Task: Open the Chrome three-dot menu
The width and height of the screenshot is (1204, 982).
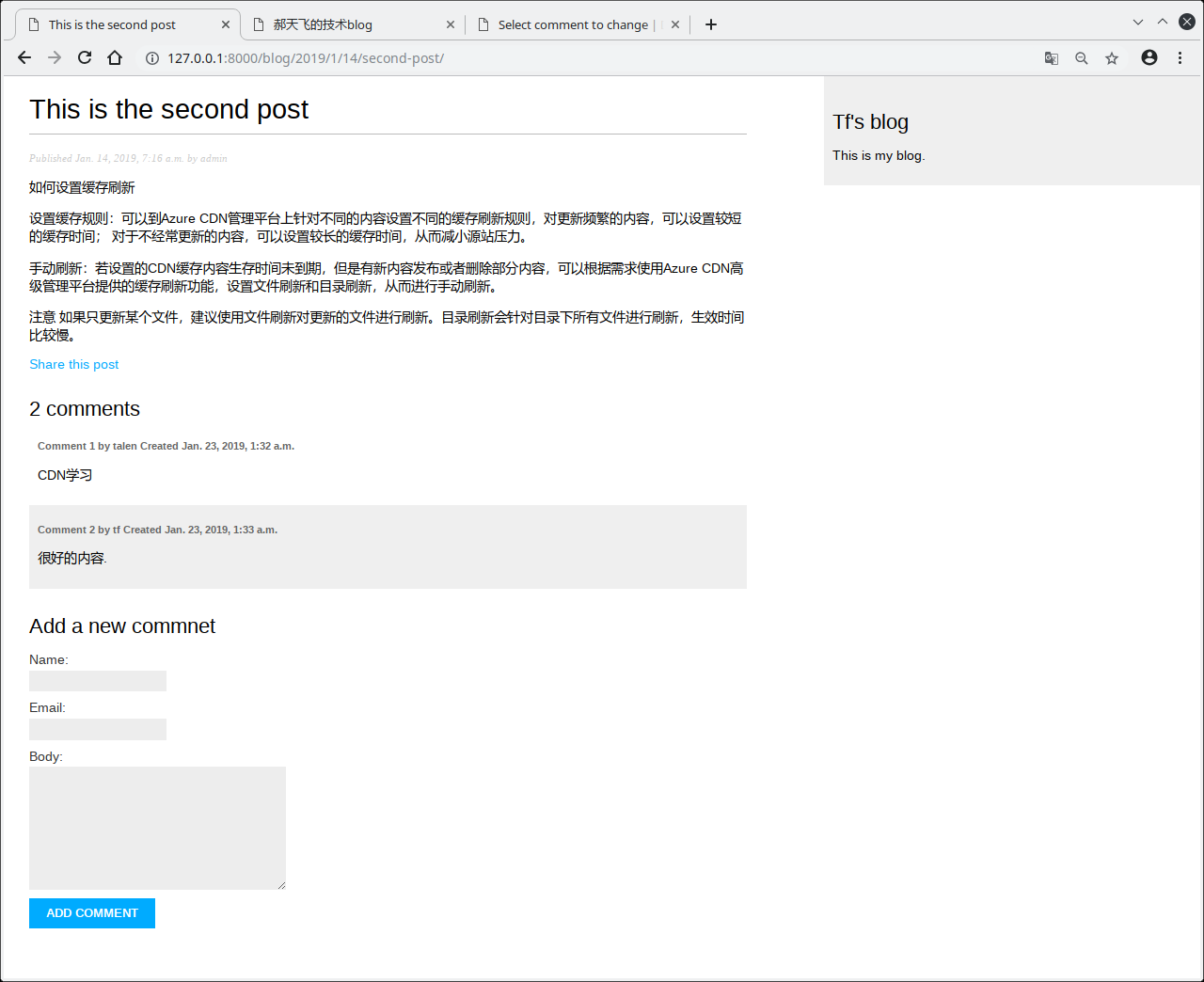Action: click(x=1180, y=58)
